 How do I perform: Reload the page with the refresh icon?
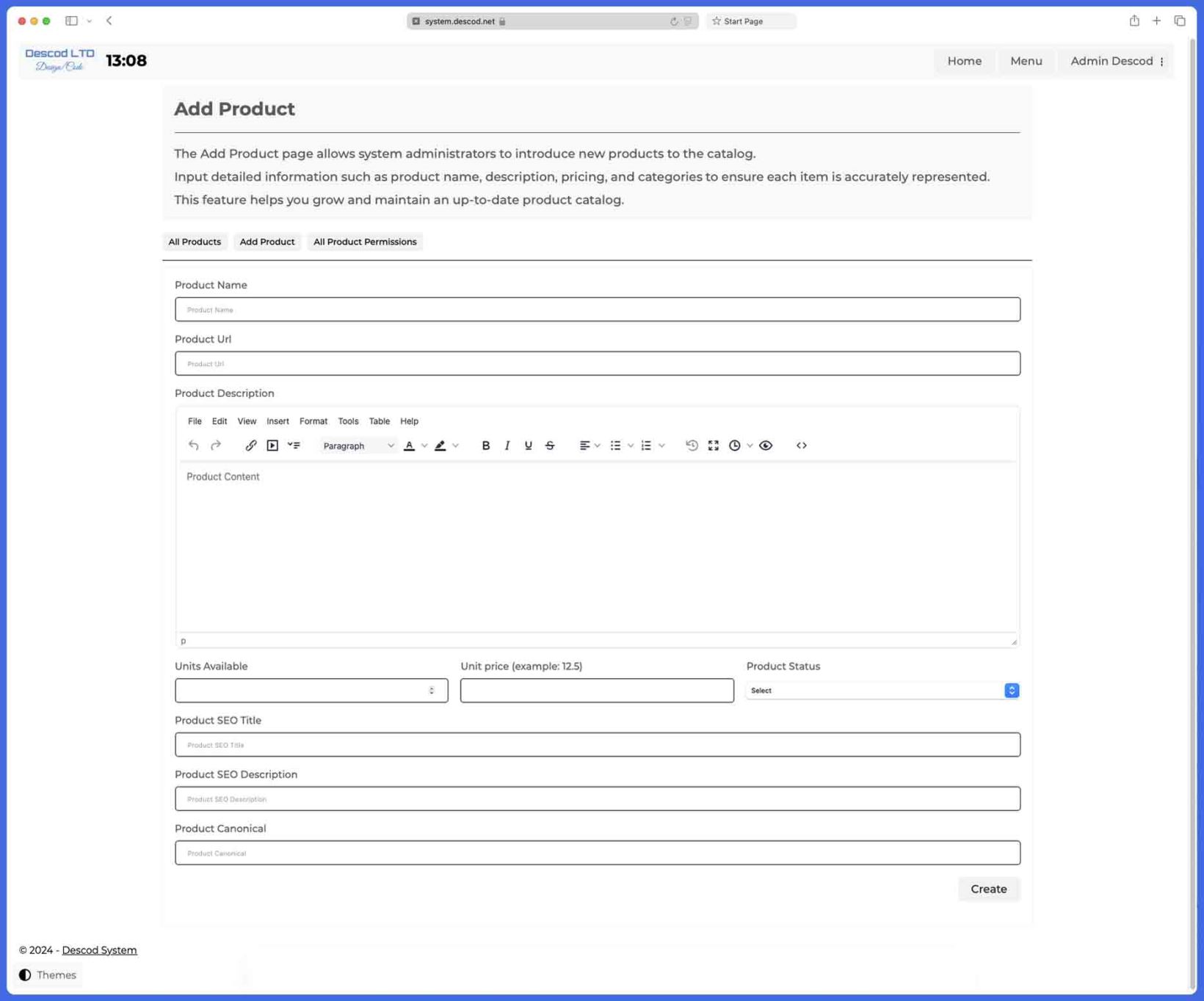(x=674, y=21)
